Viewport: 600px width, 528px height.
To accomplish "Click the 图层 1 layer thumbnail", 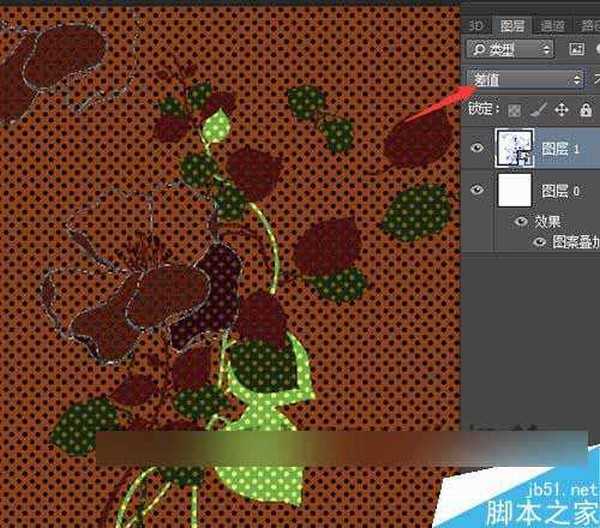I will pos(515,148).
